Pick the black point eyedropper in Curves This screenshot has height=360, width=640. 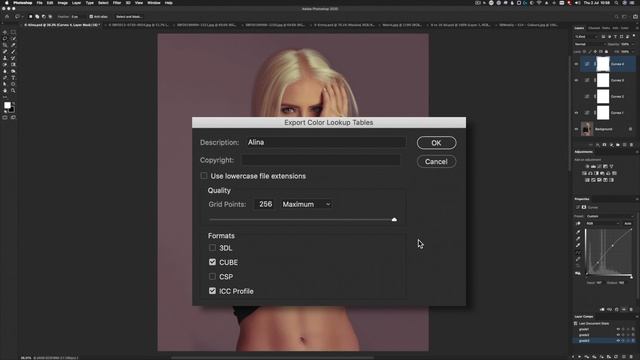click(x=578, y=232)
